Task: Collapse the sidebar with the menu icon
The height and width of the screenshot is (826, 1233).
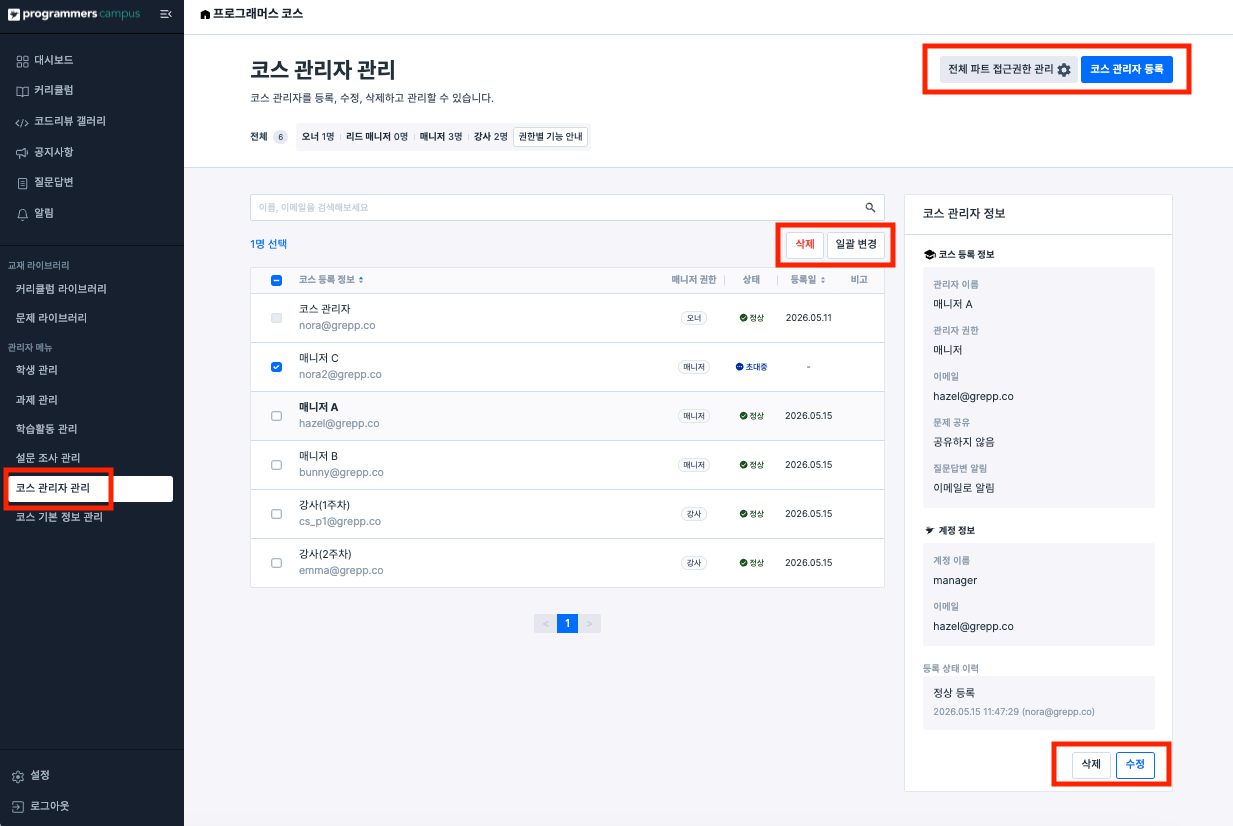Action: (166, 14)
